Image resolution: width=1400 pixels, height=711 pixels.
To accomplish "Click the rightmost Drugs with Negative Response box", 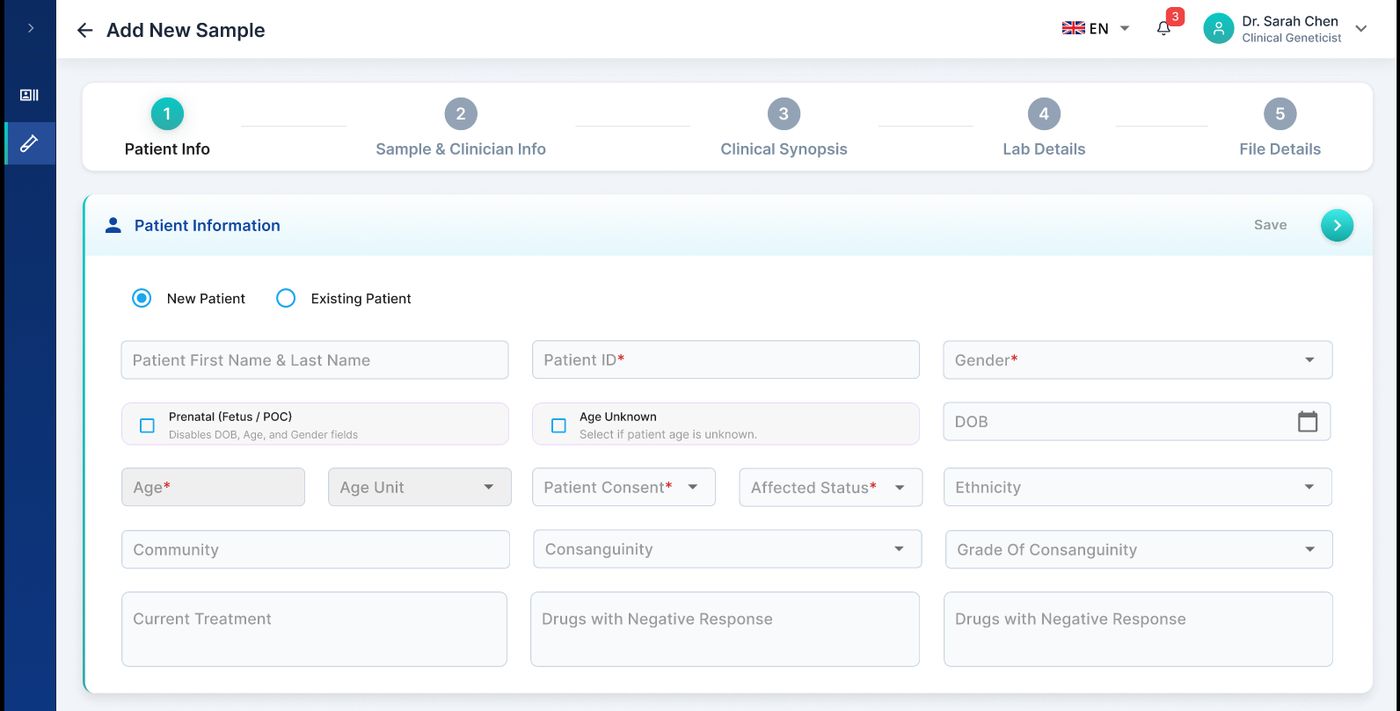I will tap(1138, 629).
